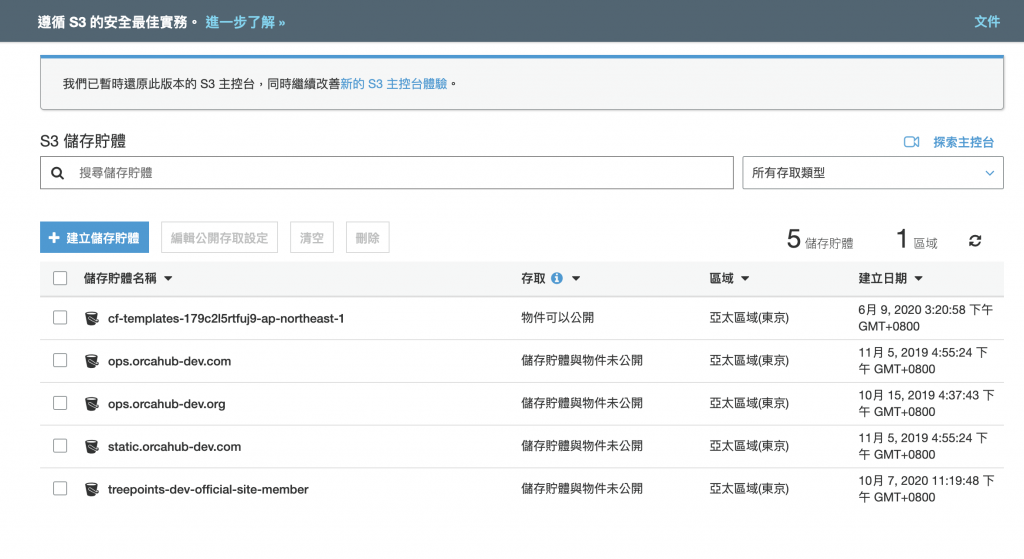Click the 區域 column sort arrow

(x=745, y=279)
